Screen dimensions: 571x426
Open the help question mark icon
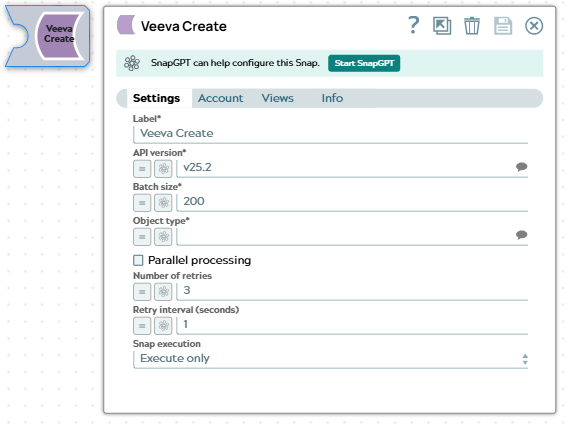tap(413, 25)
